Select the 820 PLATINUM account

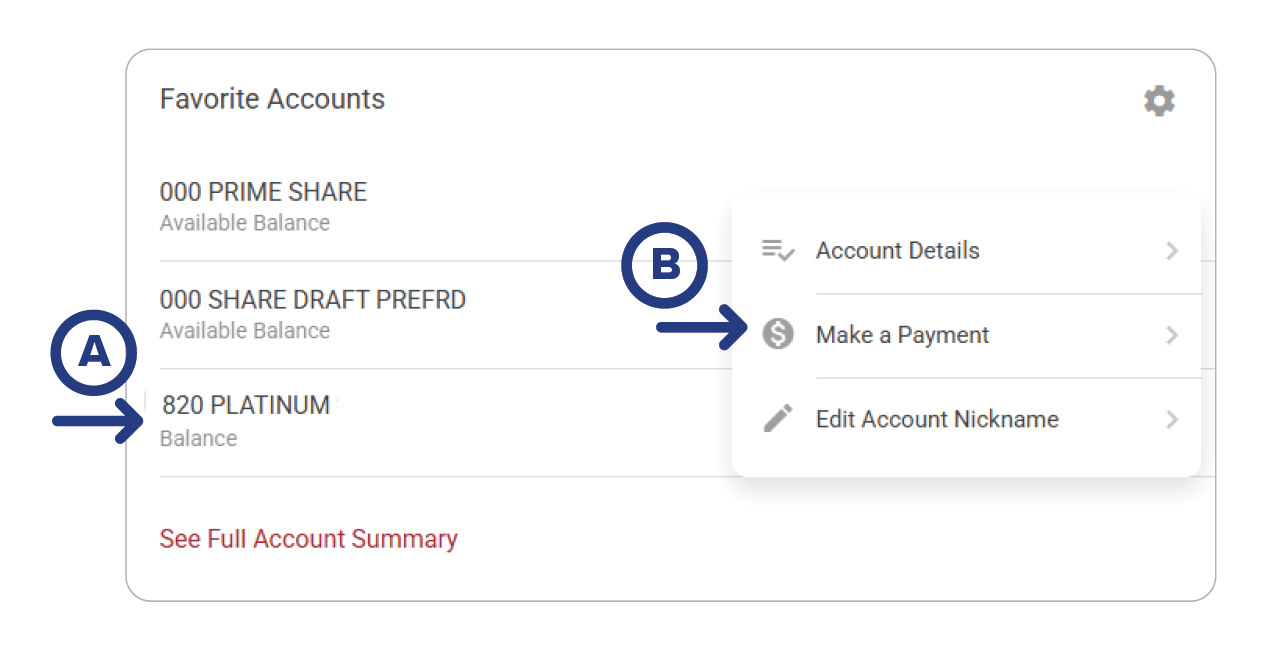click(x=246, y=405)
